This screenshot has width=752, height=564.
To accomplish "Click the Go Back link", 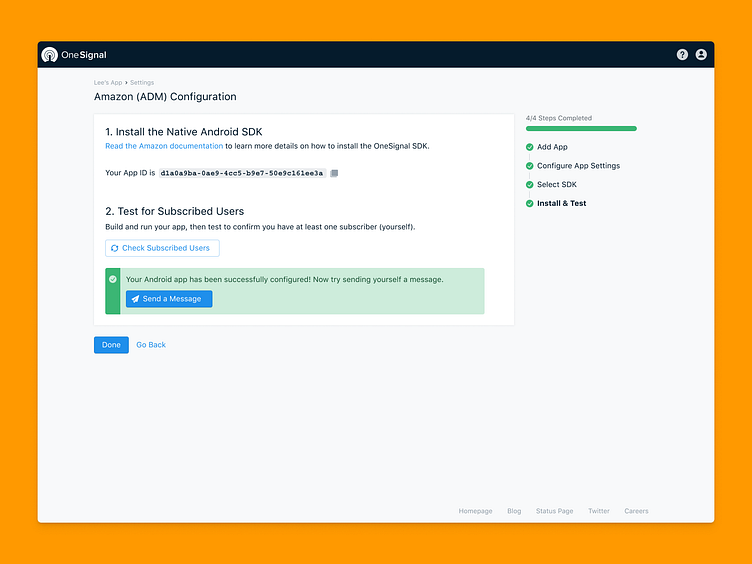I will pos(151,345).
